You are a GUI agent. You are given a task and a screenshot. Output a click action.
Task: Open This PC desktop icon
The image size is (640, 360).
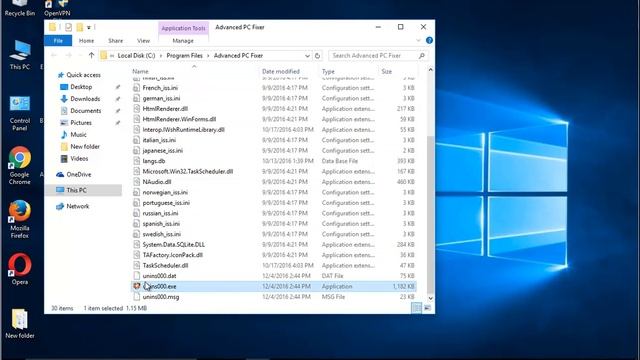point(20,55)
